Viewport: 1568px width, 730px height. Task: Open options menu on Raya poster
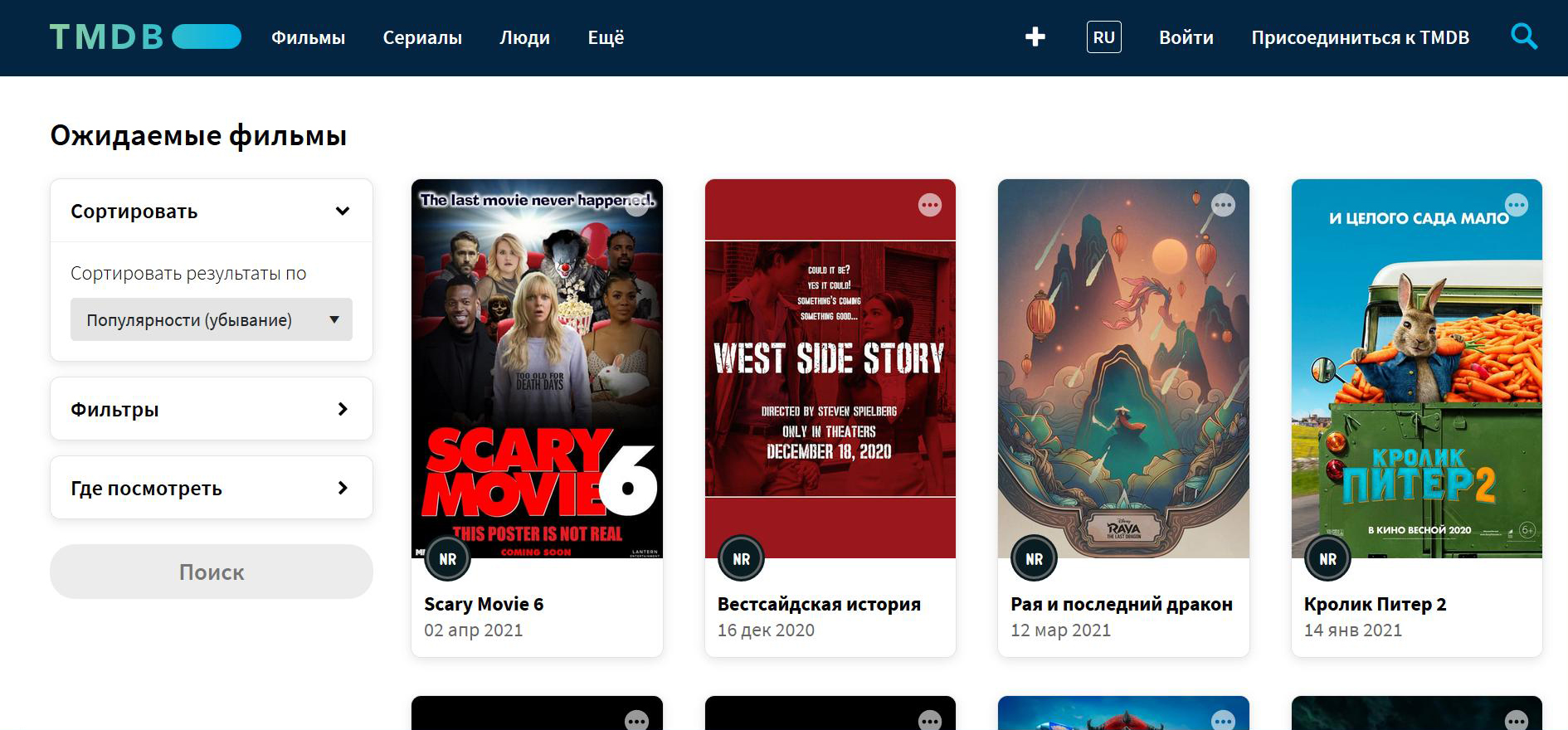tap(1223, 205)
